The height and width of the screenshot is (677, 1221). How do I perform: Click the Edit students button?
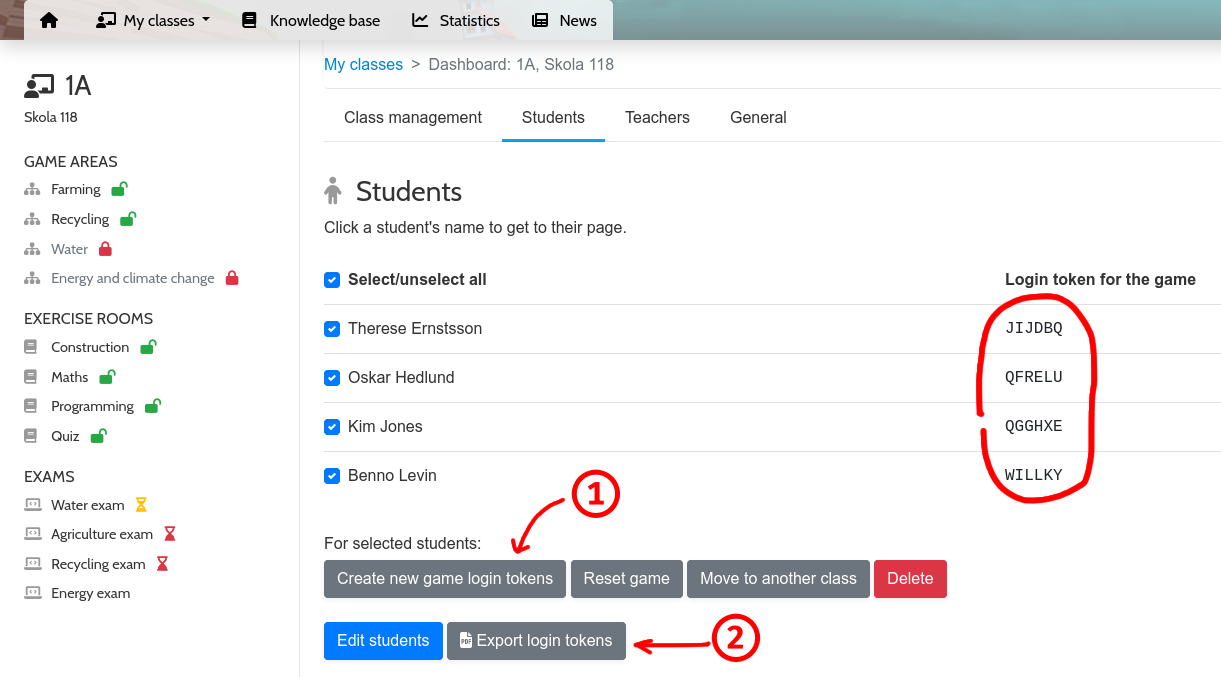383,641
